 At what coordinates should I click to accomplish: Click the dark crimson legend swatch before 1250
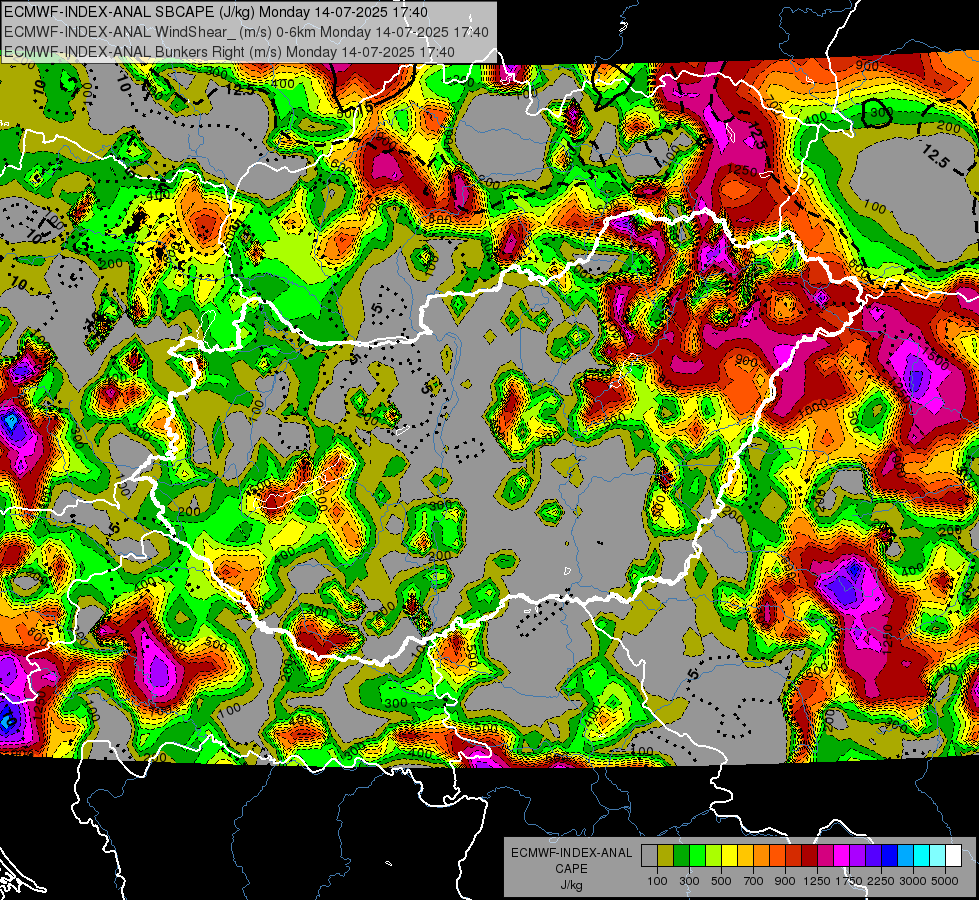pos(809,856)
